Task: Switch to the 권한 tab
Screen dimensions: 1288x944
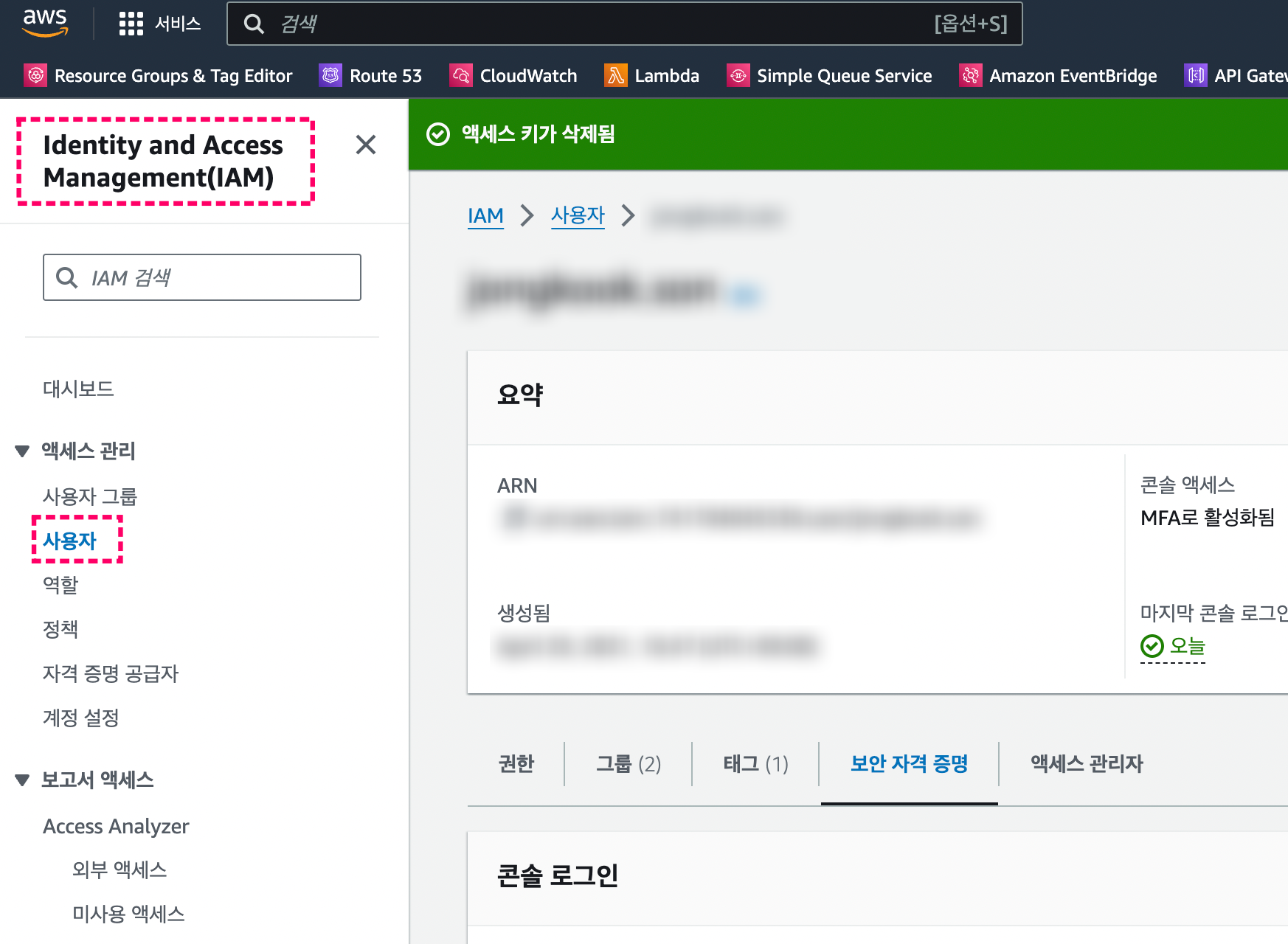Action: (516, 763)
